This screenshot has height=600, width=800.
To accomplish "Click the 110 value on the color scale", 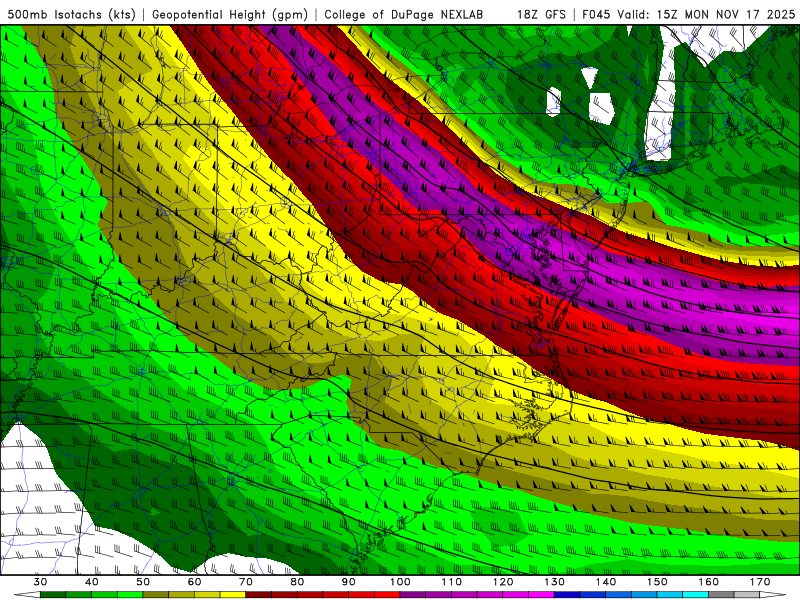I will tap(452, 582).
